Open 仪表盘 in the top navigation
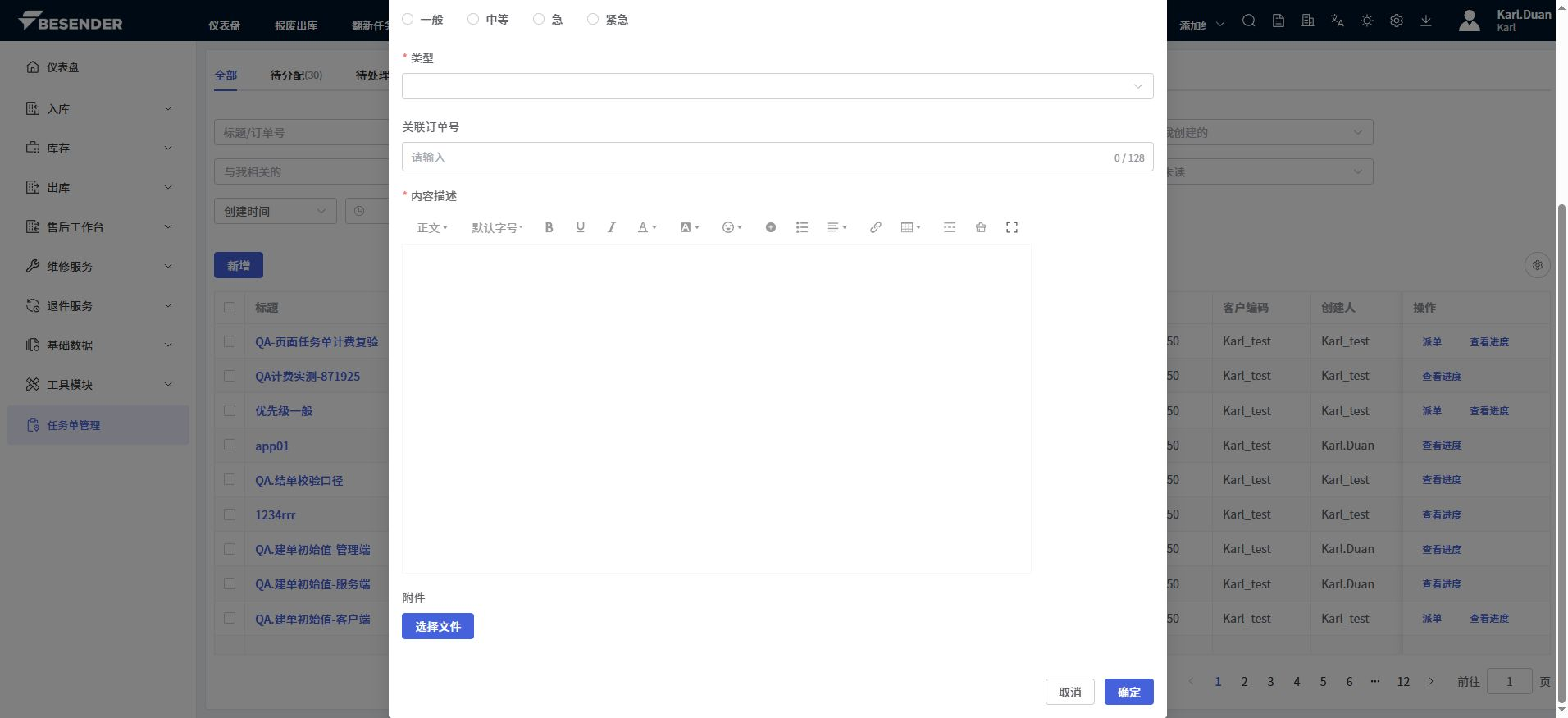The height and width of the screenshot is (718, 1568). [x=225, y=25]
